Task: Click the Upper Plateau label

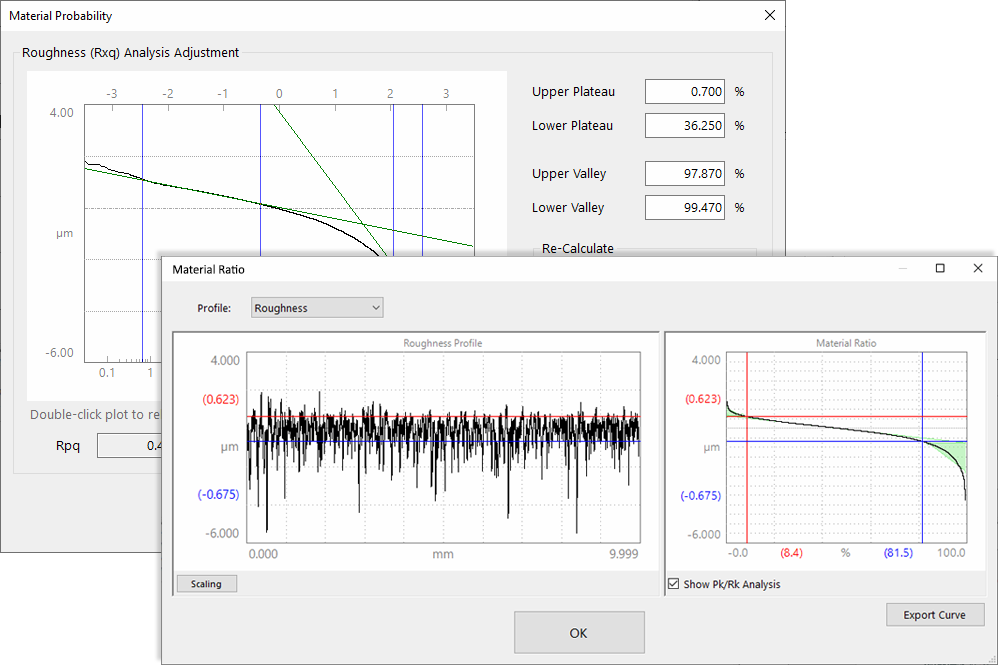Action: pyautogui.click(x=573, y=92)
